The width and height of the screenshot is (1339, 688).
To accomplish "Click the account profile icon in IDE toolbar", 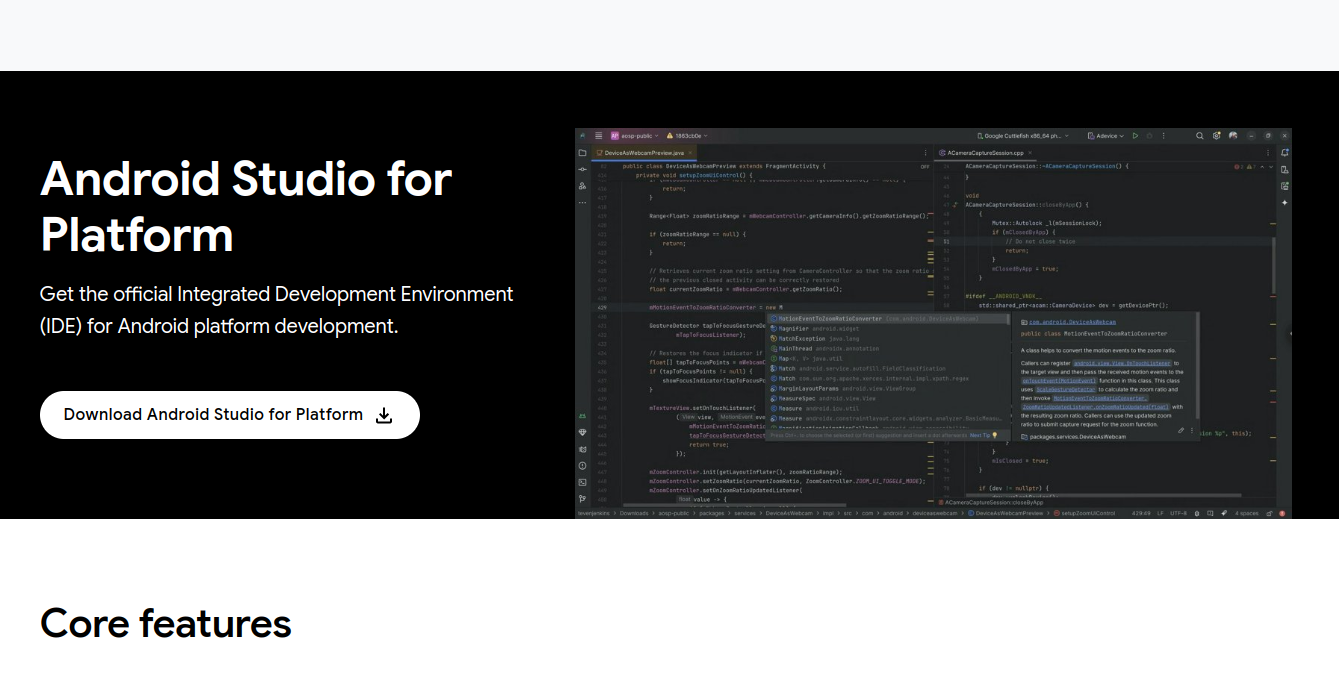I will point(1233,136).
